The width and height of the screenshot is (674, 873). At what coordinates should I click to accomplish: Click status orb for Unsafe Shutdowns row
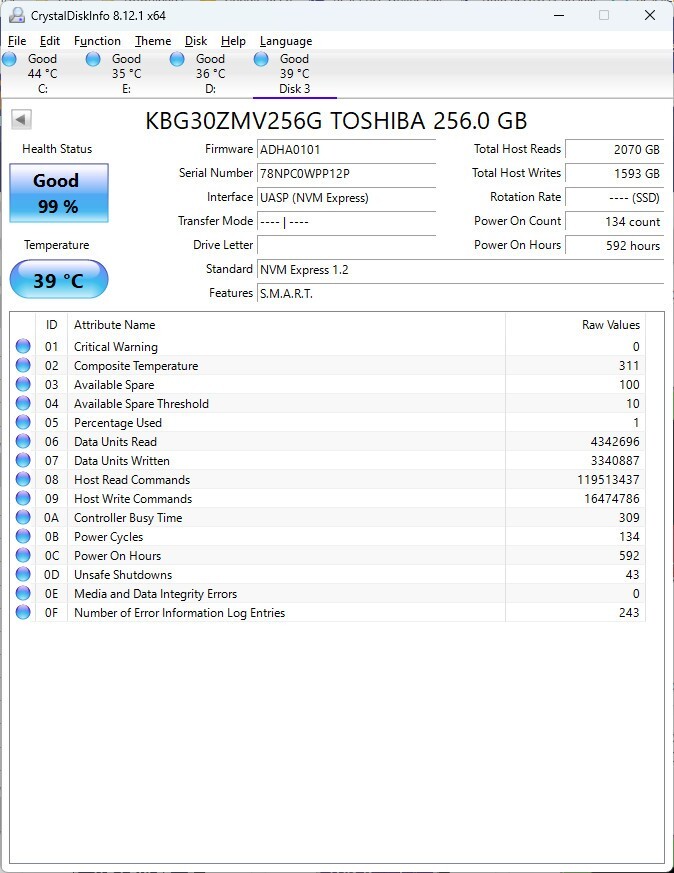tap(23, 574)
